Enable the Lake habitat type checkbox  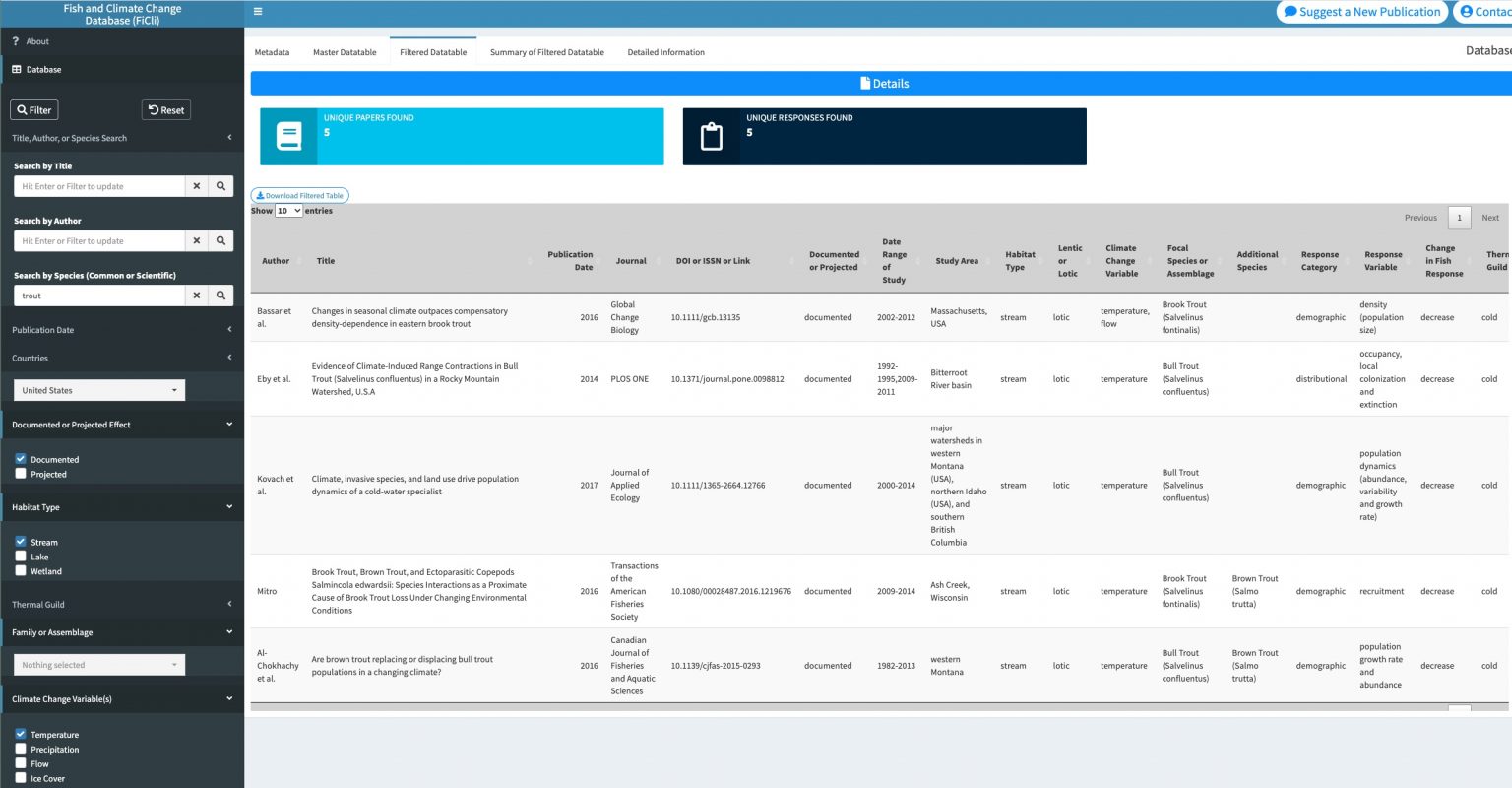tap(21, 557)
